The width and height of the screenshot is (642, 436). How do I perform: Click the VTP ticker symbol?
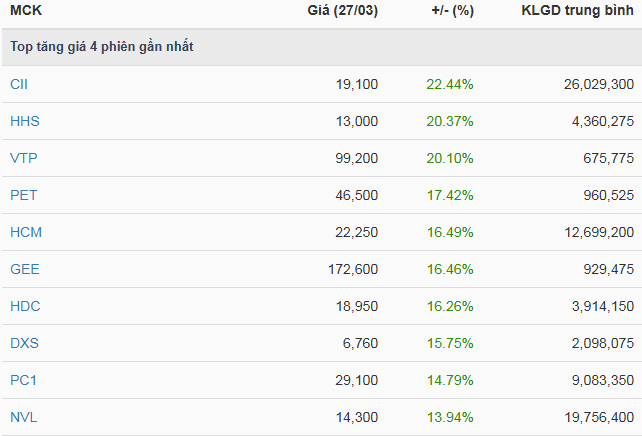tap(24, 158)
